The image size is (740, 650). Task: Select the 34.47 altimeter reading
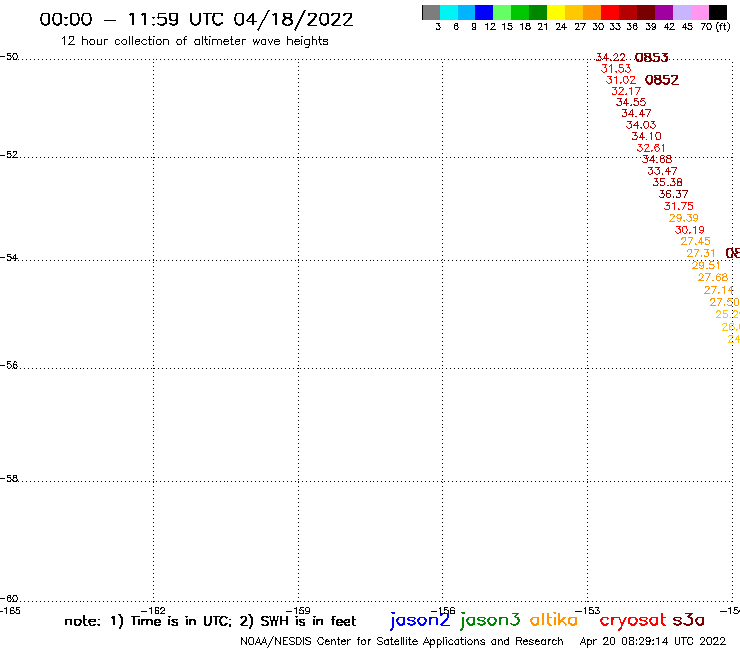[x=636, y=113]
